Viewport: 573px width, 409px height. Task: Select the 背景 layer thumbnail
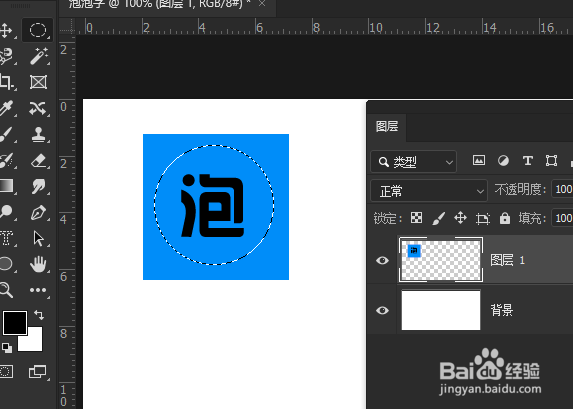(x=441, y=310)
